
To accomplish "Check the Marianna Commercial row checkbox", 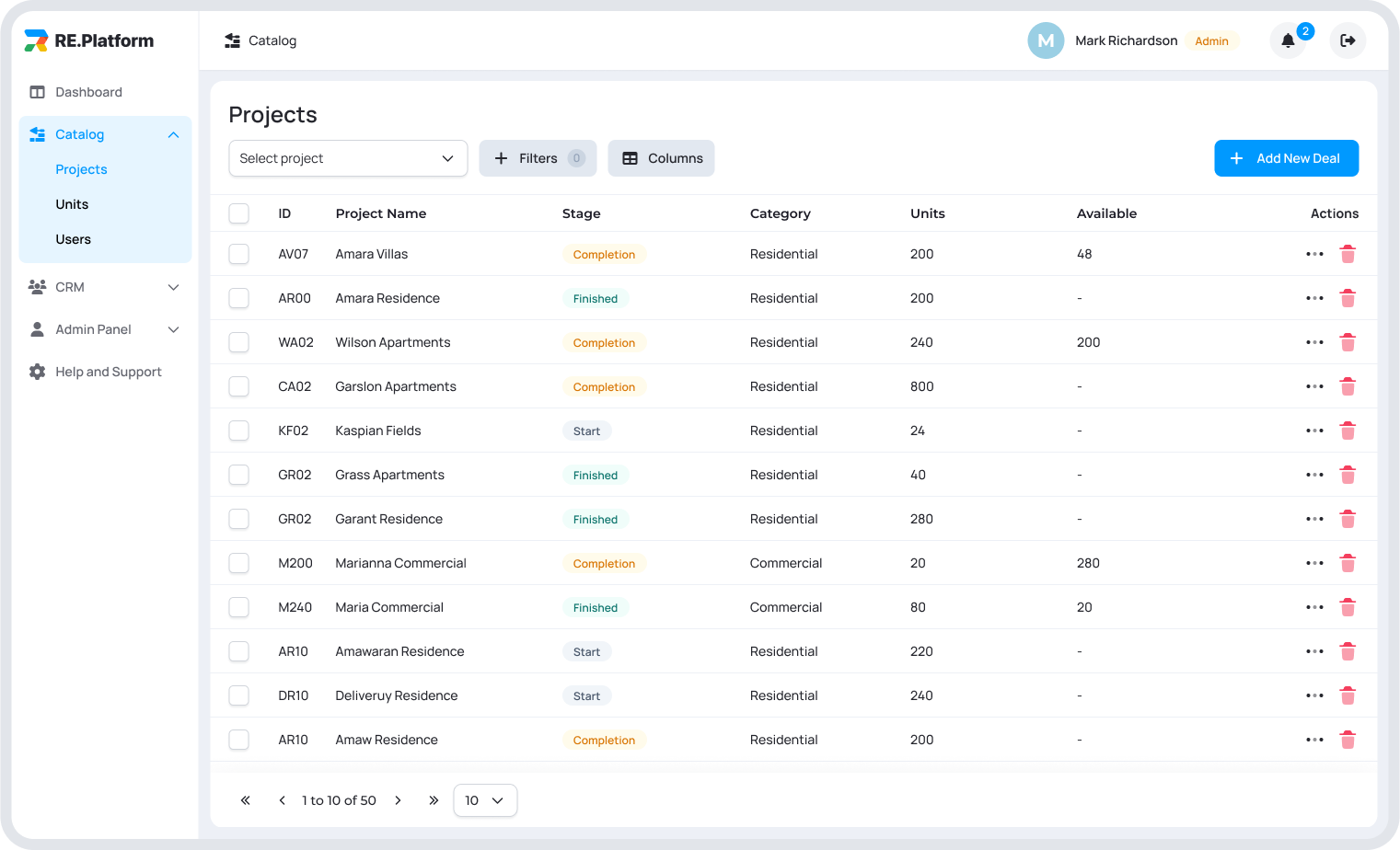I will pyautogui.click(x=239, y=563).
